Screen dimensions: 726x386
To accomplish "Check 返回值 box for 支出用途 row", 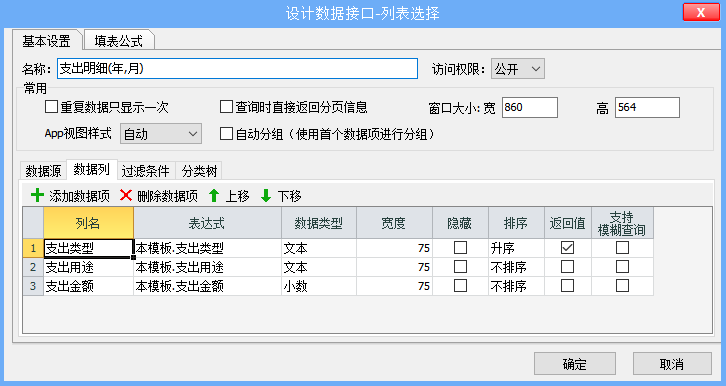I will coord(567,267).
